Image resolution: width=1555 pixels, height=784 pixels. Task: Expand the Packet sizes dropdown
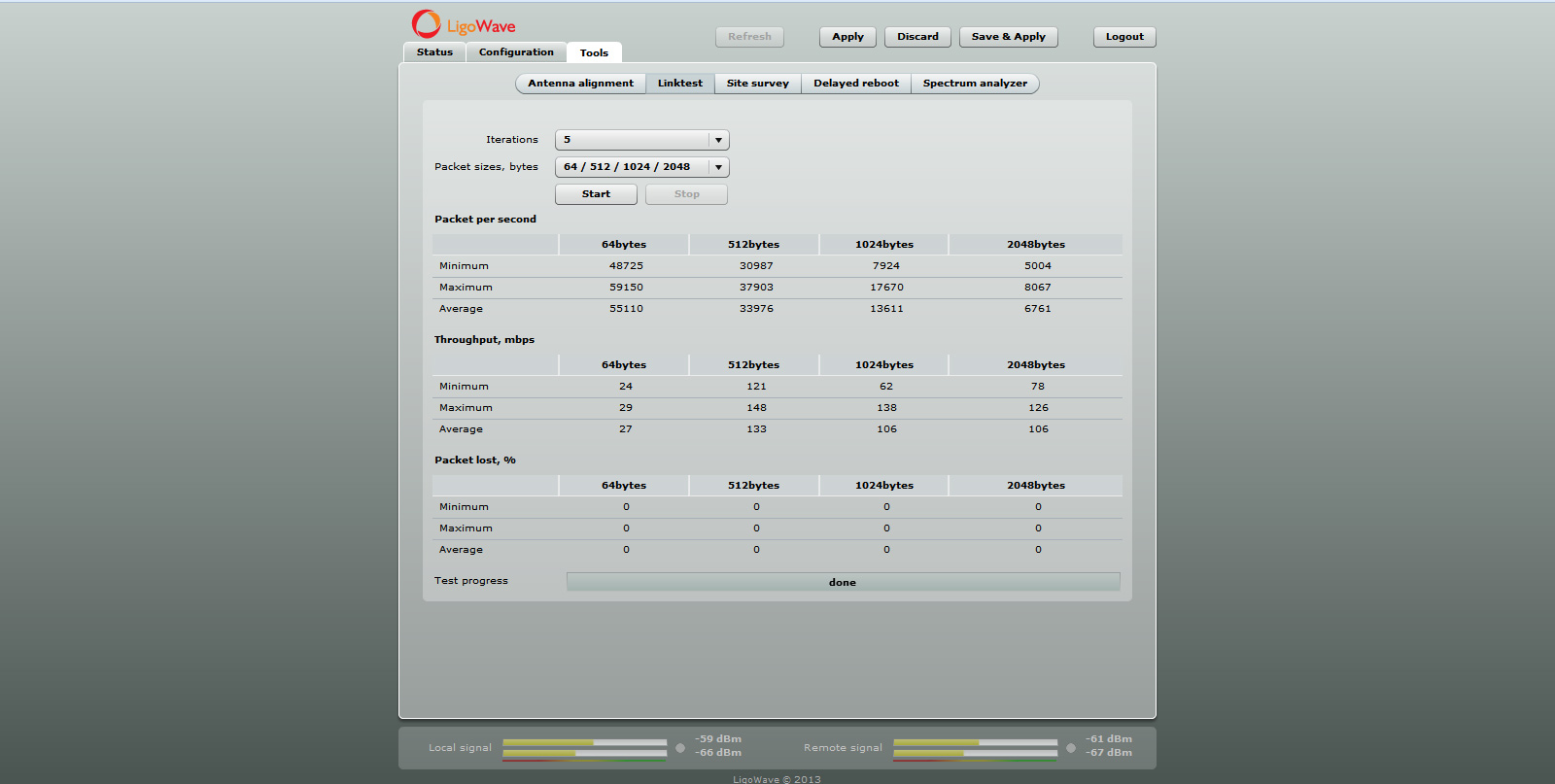641,167
